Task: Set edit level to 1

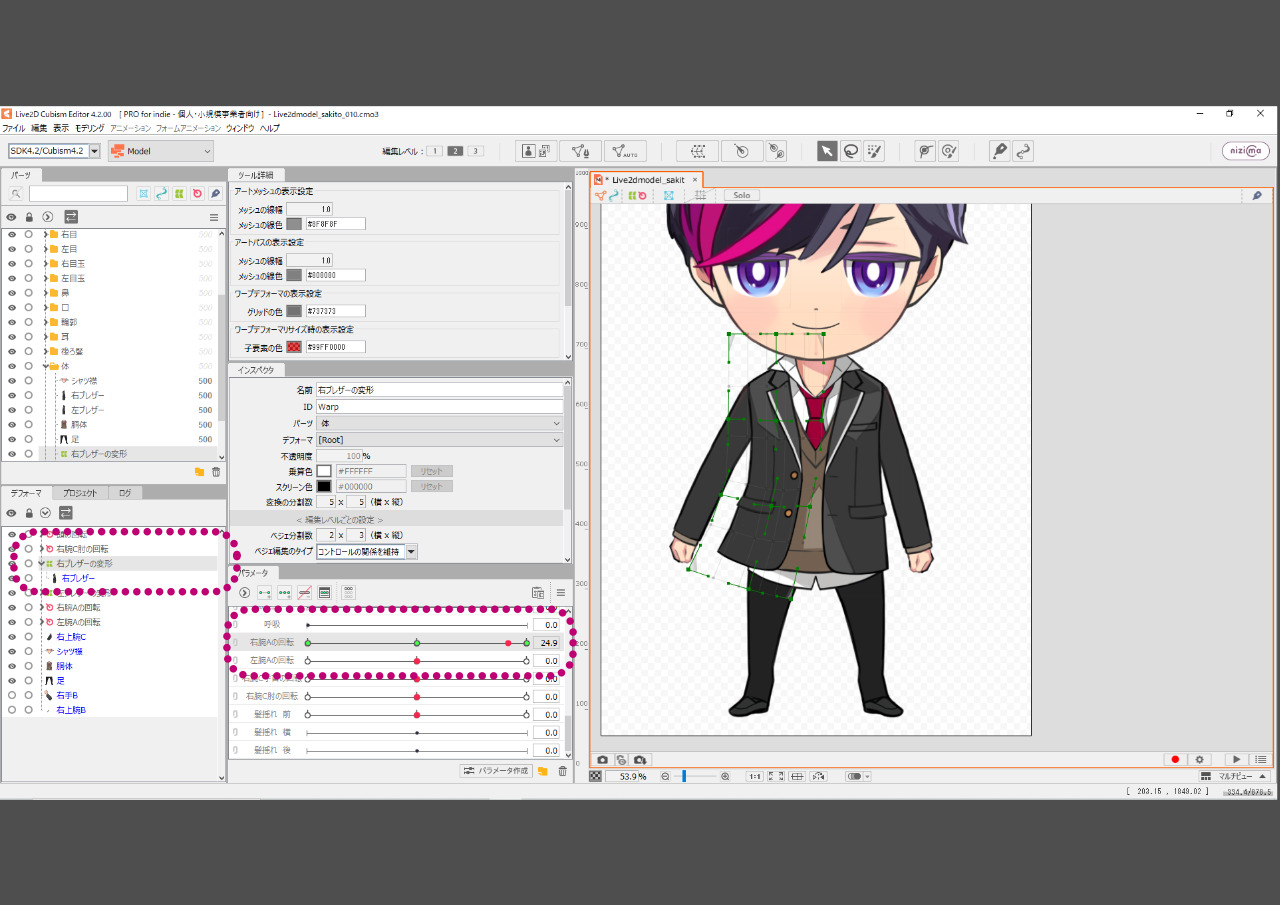Action: point(434,151)
